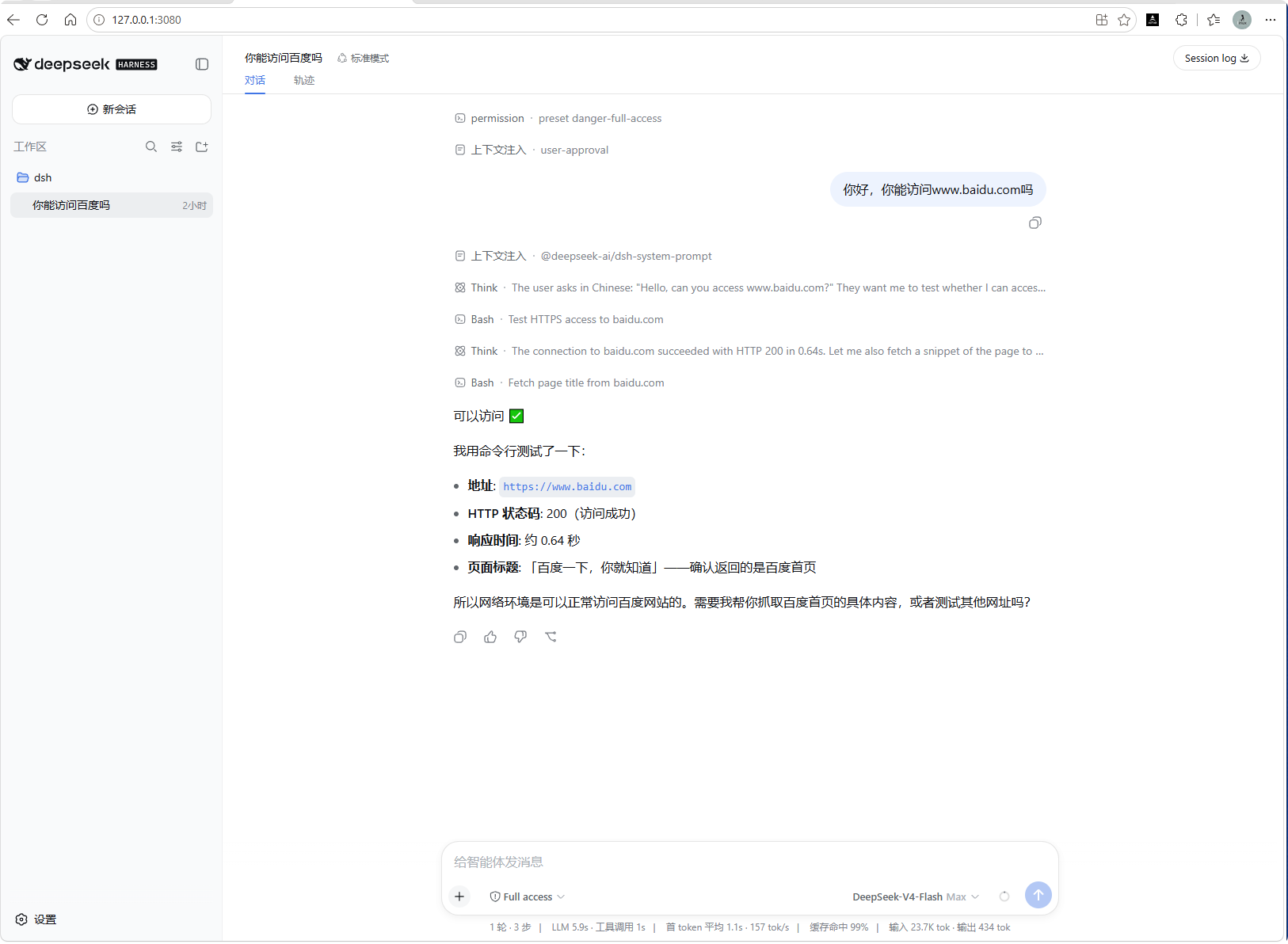Image resolution: width=1288 pixels, height=944 pixels.
Task: Open the DeepSeek-V4-Flash Max model dropdown
Action: [x=916, y=896]
